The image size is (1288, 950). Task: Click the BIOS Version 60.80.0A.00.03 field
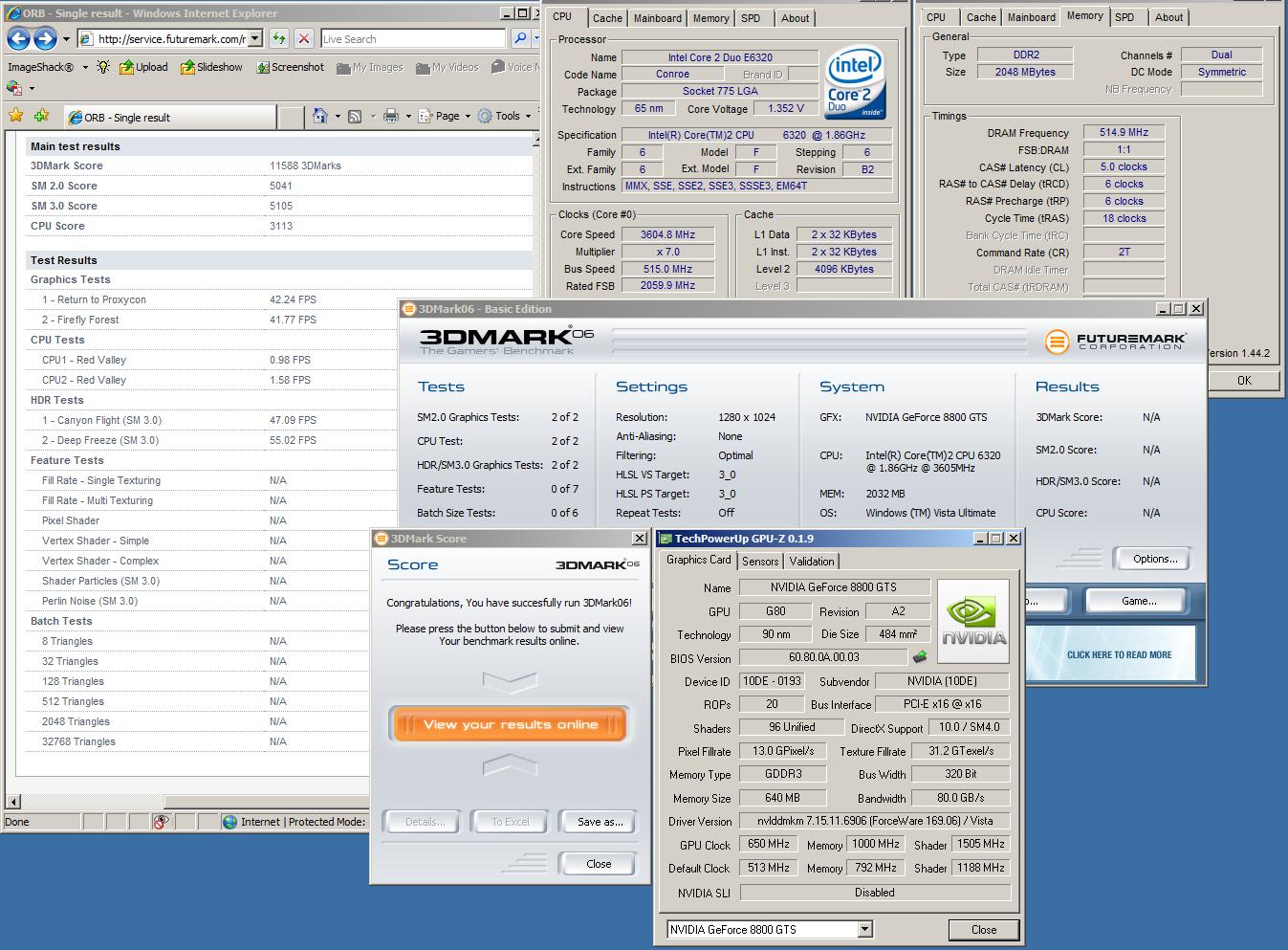(823, 657)
